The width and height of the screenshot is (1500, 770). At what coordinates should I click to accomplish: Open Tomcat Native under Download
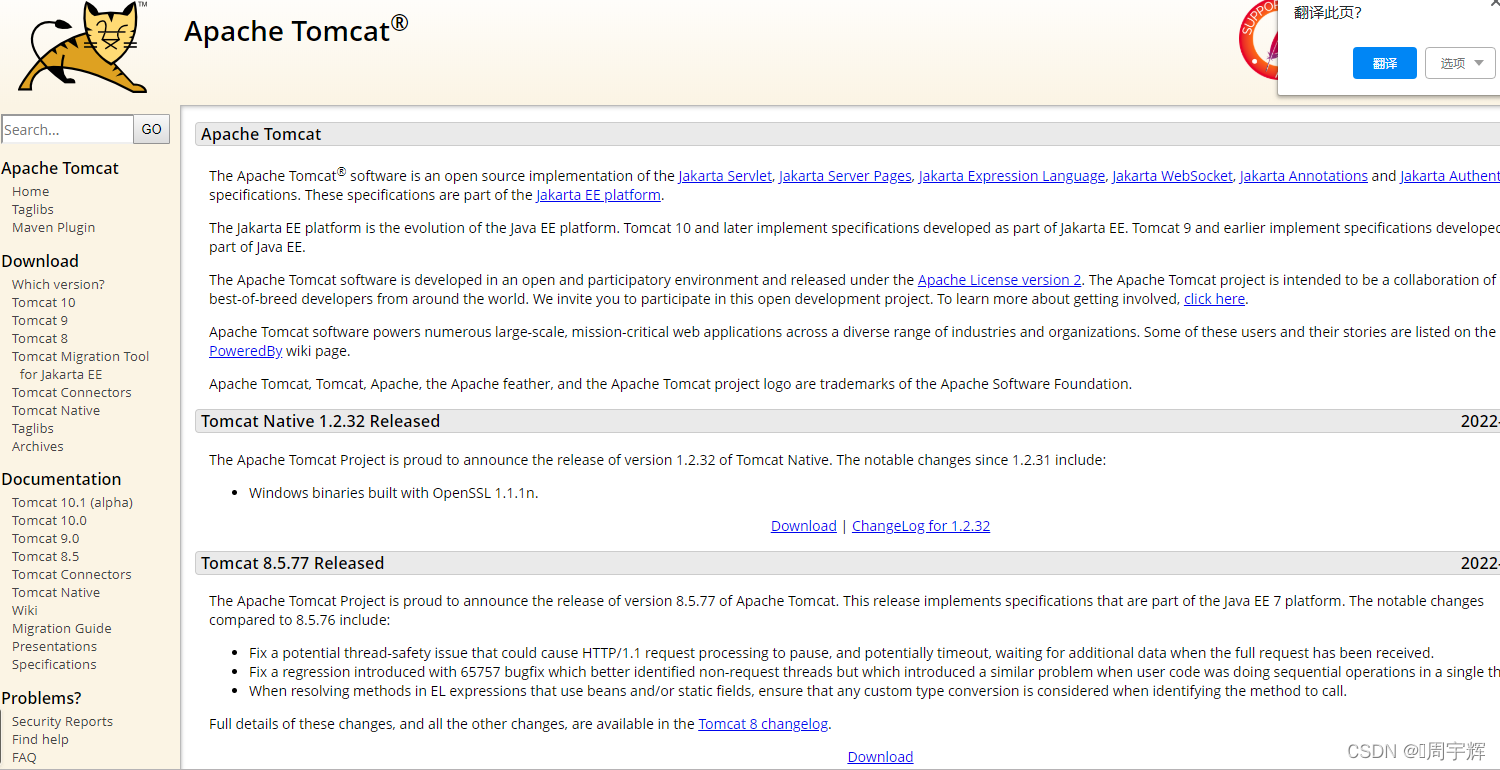tap(56, 411)
